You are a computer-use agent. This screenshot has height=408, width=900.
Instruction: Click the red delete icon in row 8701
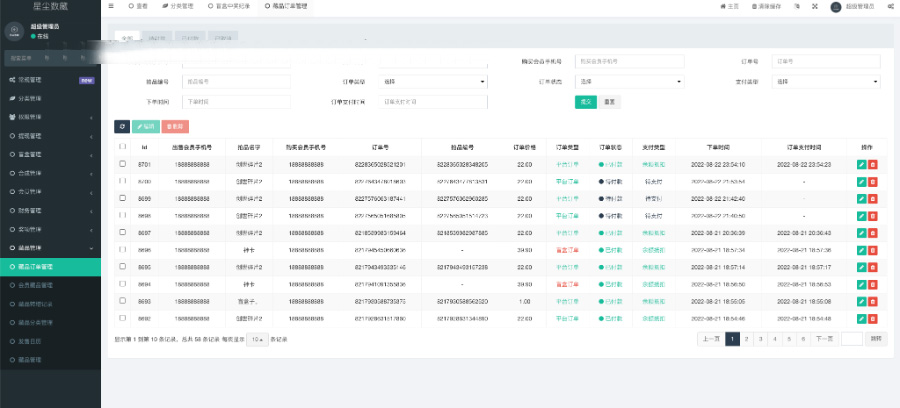click(872, 164)
